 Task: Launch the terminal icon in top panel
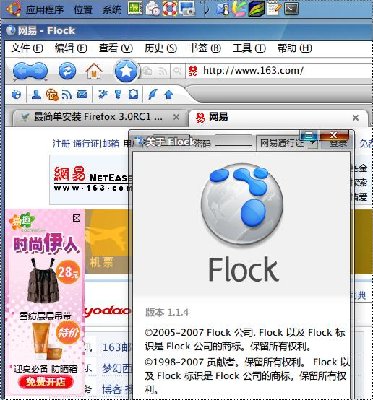click(291, 8)
